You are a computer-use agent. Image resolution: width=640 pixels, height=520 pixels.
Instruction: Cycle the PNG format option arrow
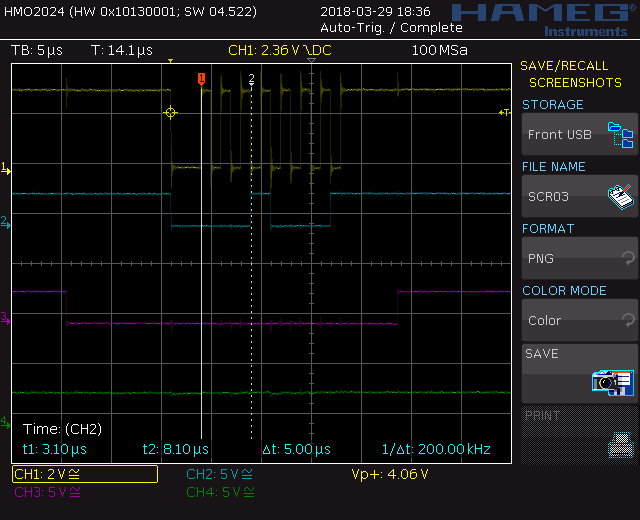click(629, 258)
